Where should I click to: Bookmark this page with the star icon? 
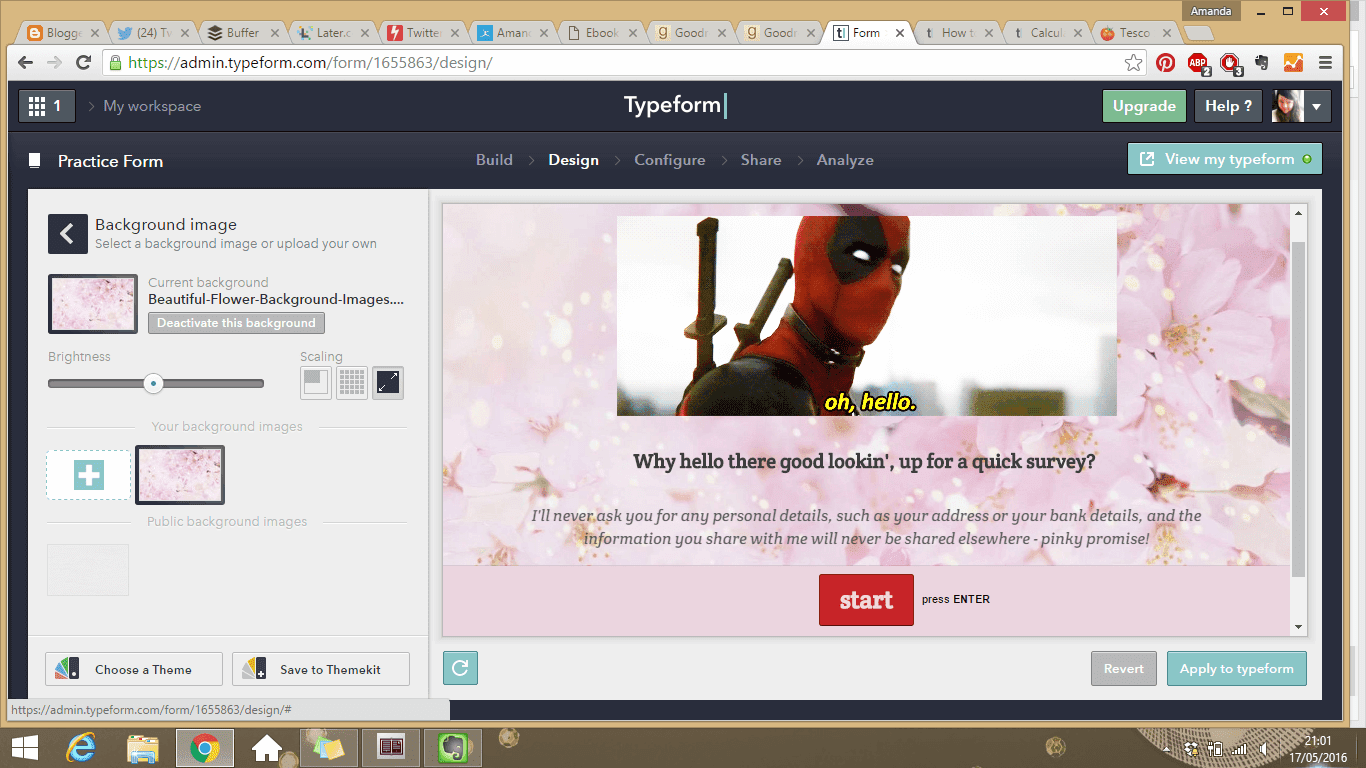(x=1133, y=63)
